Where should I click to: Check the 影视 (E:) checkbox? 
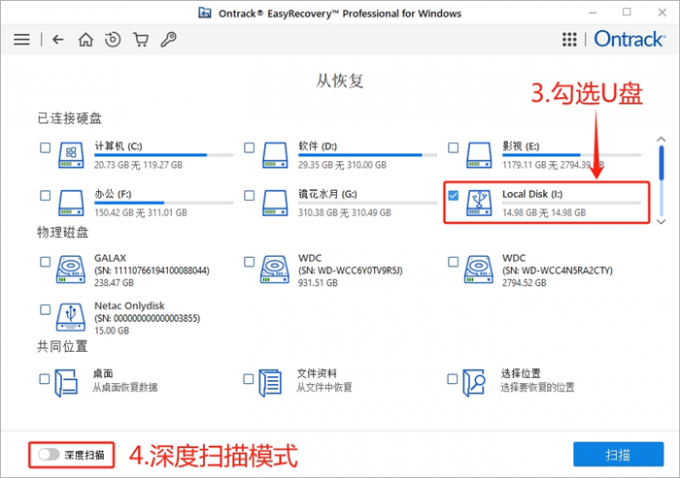[453, 147]
